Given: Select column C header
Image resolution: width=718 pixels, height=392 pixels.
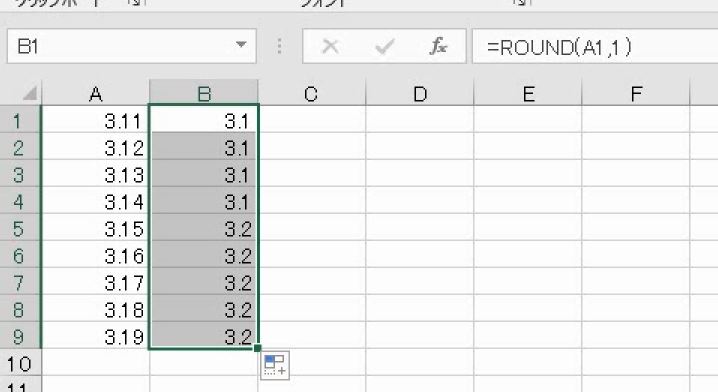Looking at the screenshot, I should coord(311,93).
